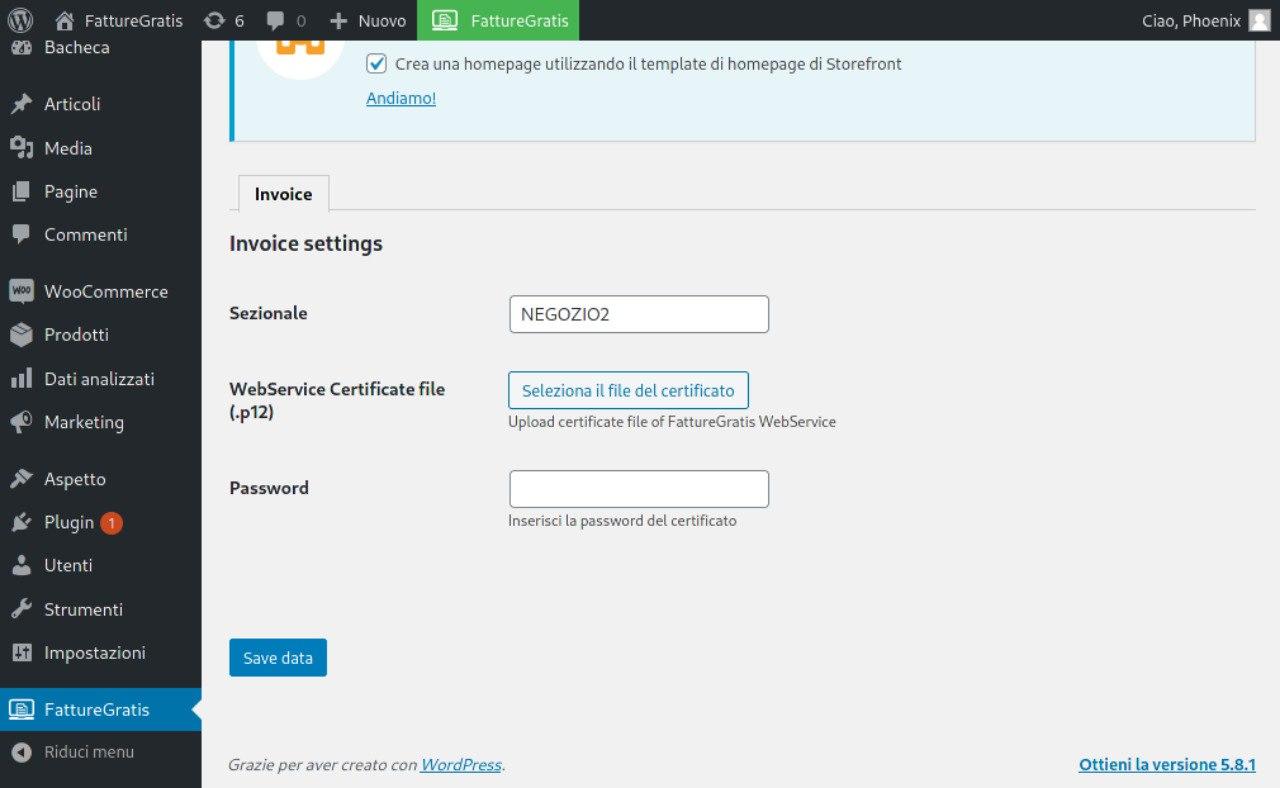Click the Sezionale input with NEGOZIO2
The image size is (1280, 788).
[x=639, y=314]
